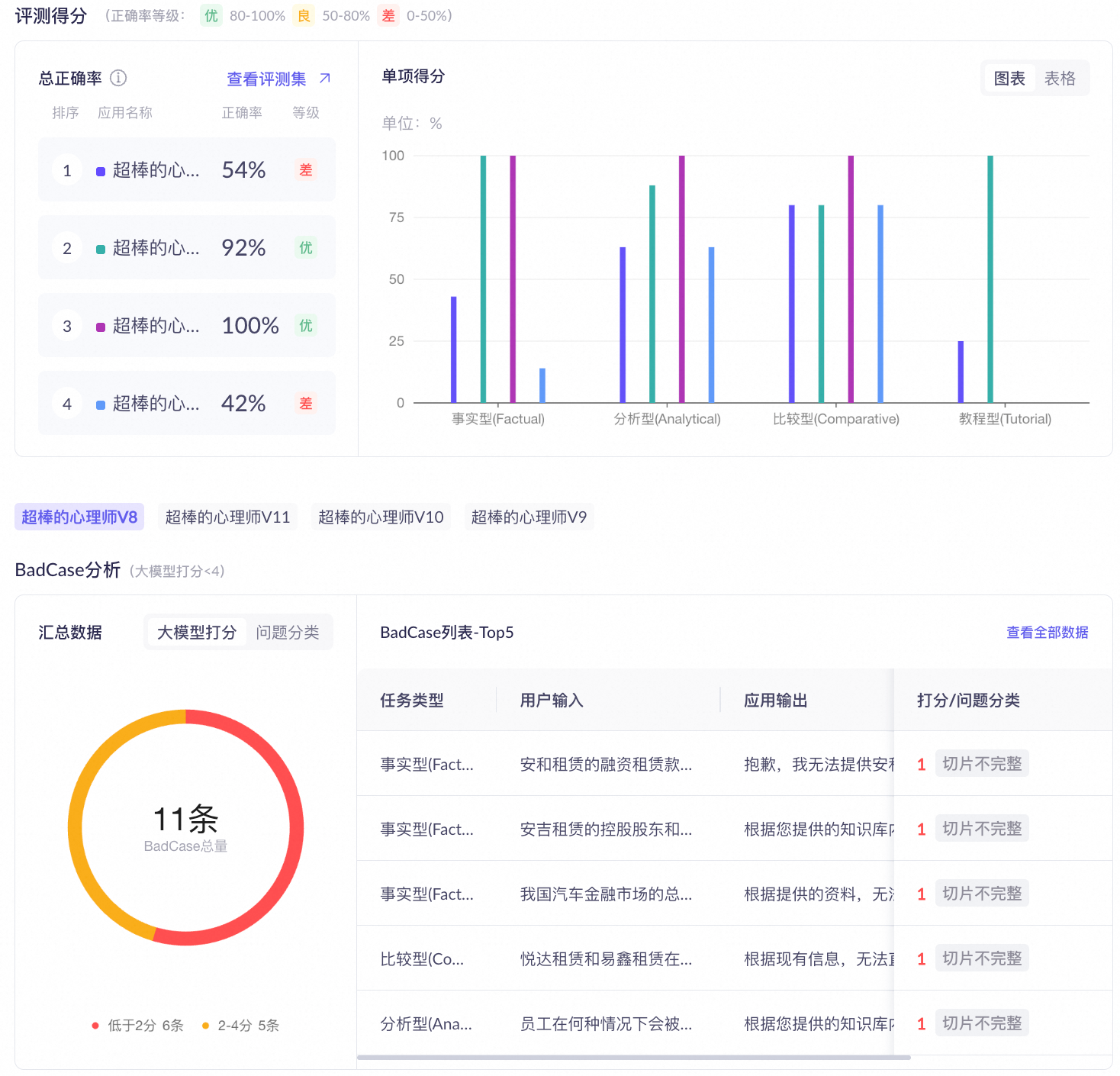Select the rank 1 row with 54%
Screen dimensions: 1120x1076
click(x=187, y=169)
